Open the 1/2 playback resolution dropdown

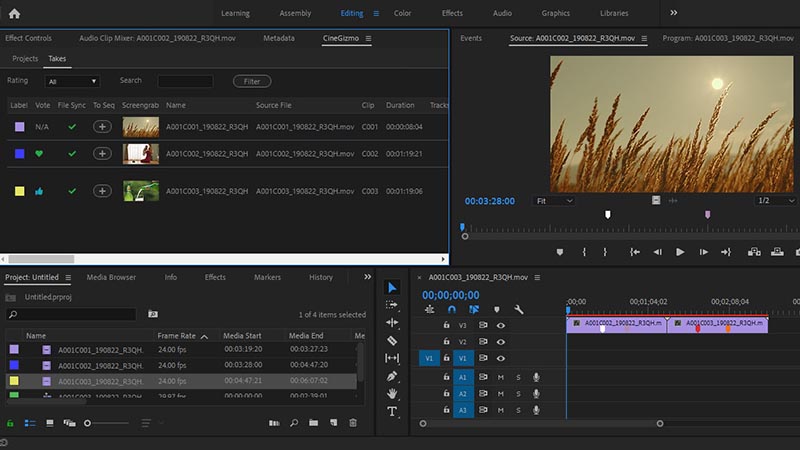[x=776, y=201]
